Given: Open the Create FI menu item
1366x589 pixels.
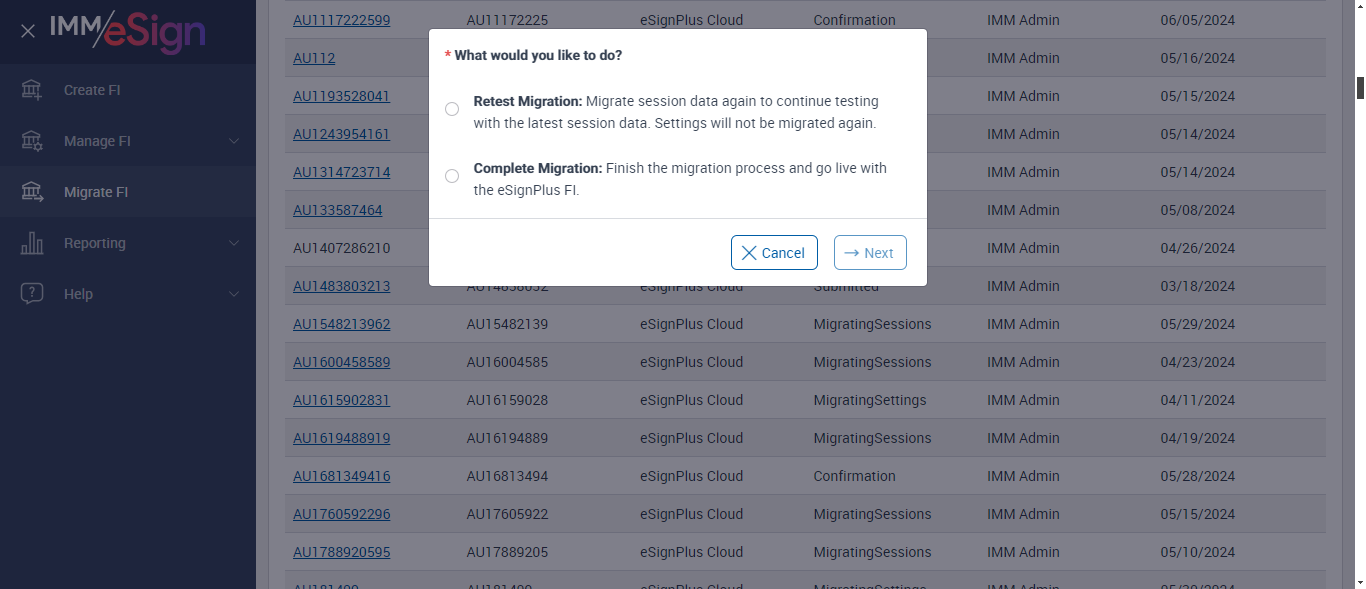Looking at the screenshot, I should click(92, 90).
